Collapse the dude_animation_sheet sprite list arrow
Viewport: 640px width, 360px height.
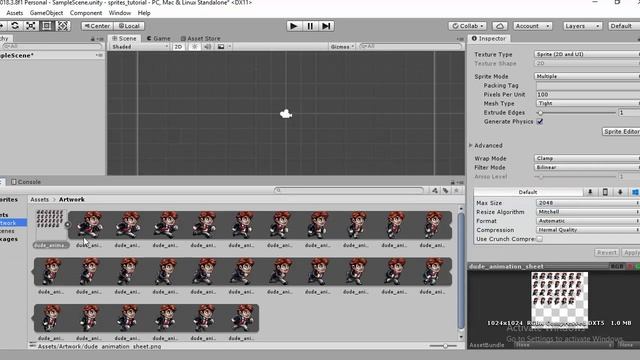(68, 224)
